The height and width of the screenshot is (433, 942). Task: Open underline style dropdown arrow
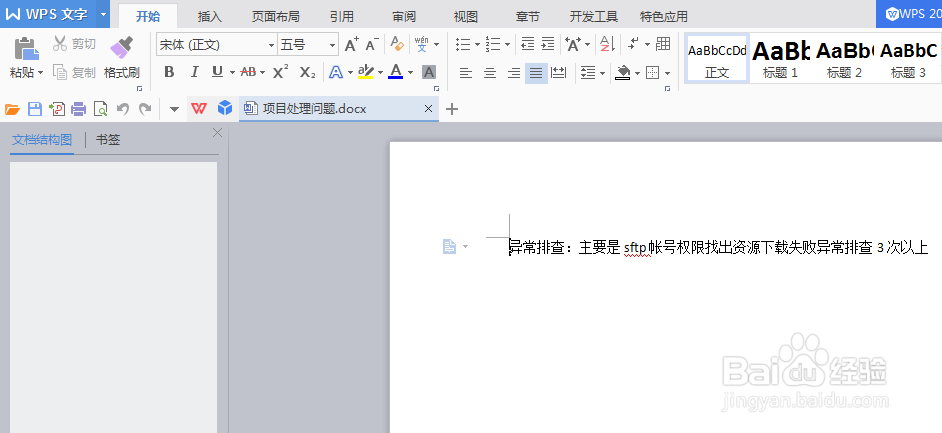(232, 73)
